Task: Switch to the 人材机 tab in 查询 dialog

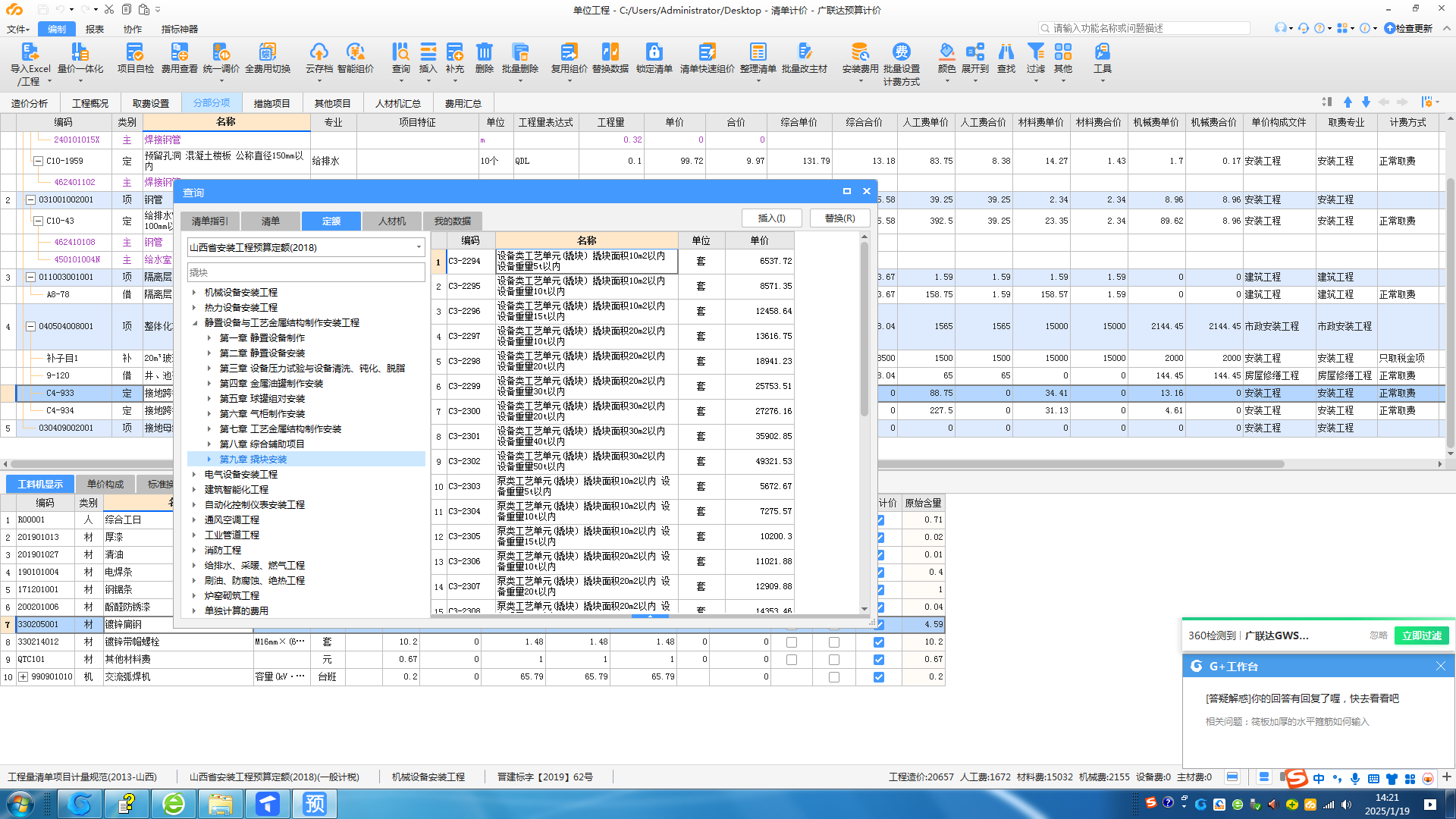Action: [x=392, y=221]
